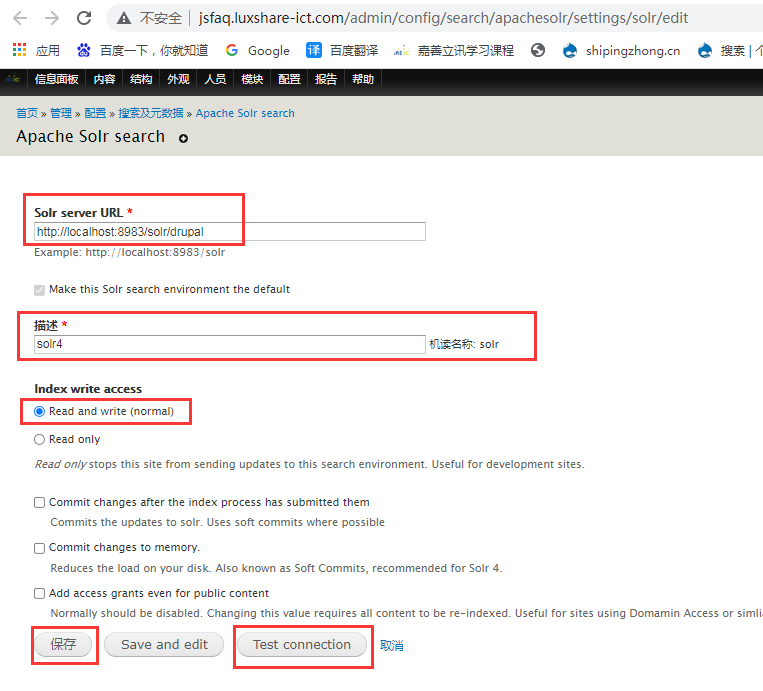Click Save and edit button
The image size is (763, 691).
pyautogui.click(x=164, y=645)
